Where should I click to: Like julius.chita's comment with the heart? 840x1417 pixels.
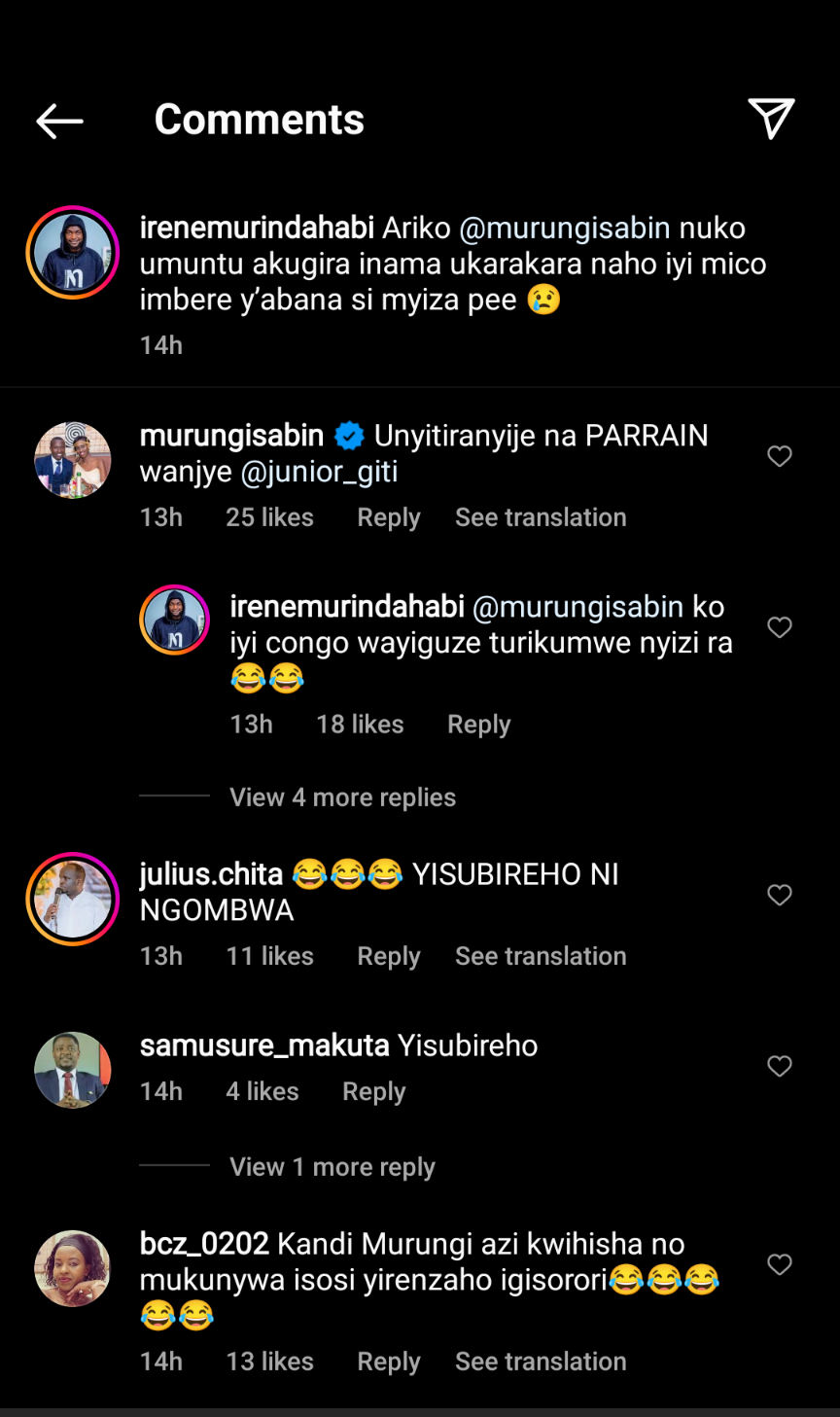point(780,895)
